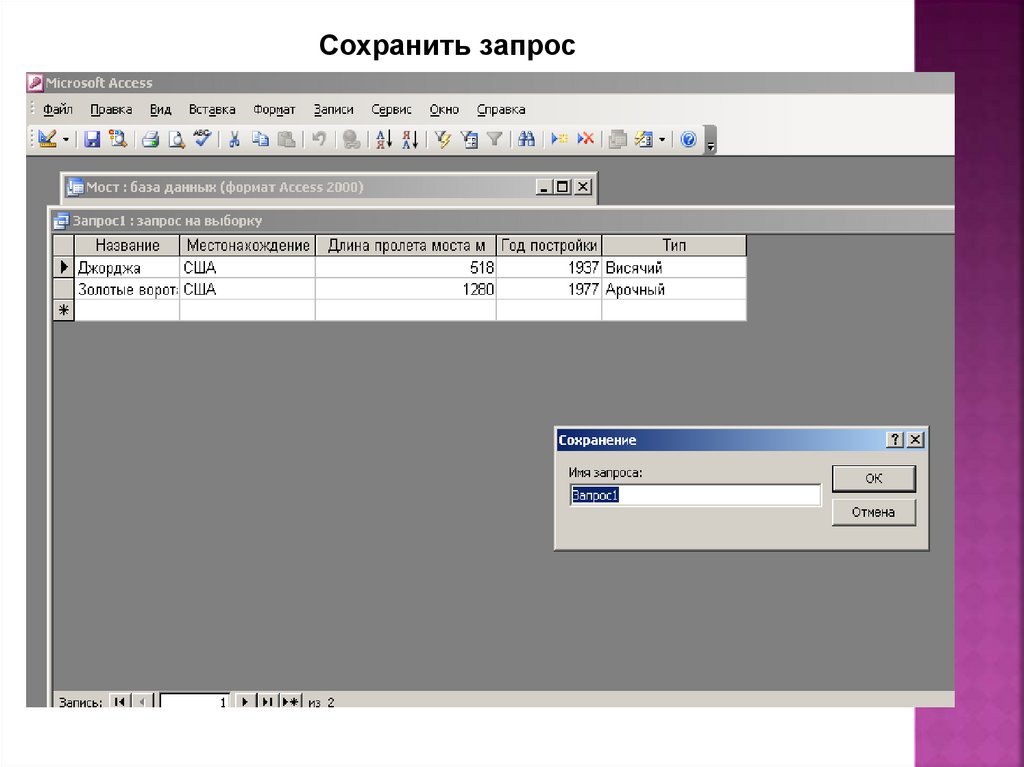
Task: Select the Джорджа row selector
Action: [x=63, y=268]
